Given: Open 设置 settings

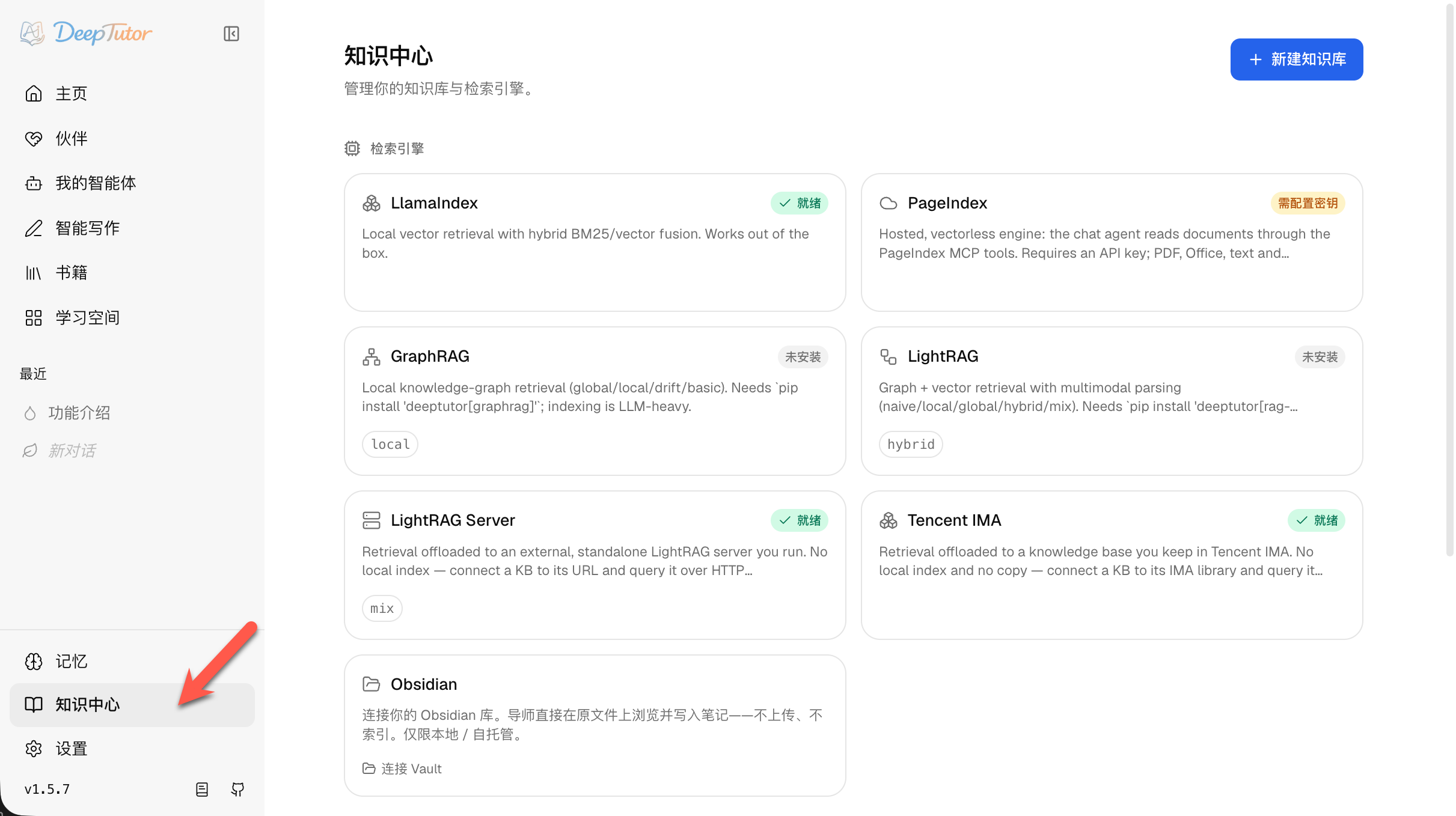Looking at the screenshot, I should coord(132,749).
